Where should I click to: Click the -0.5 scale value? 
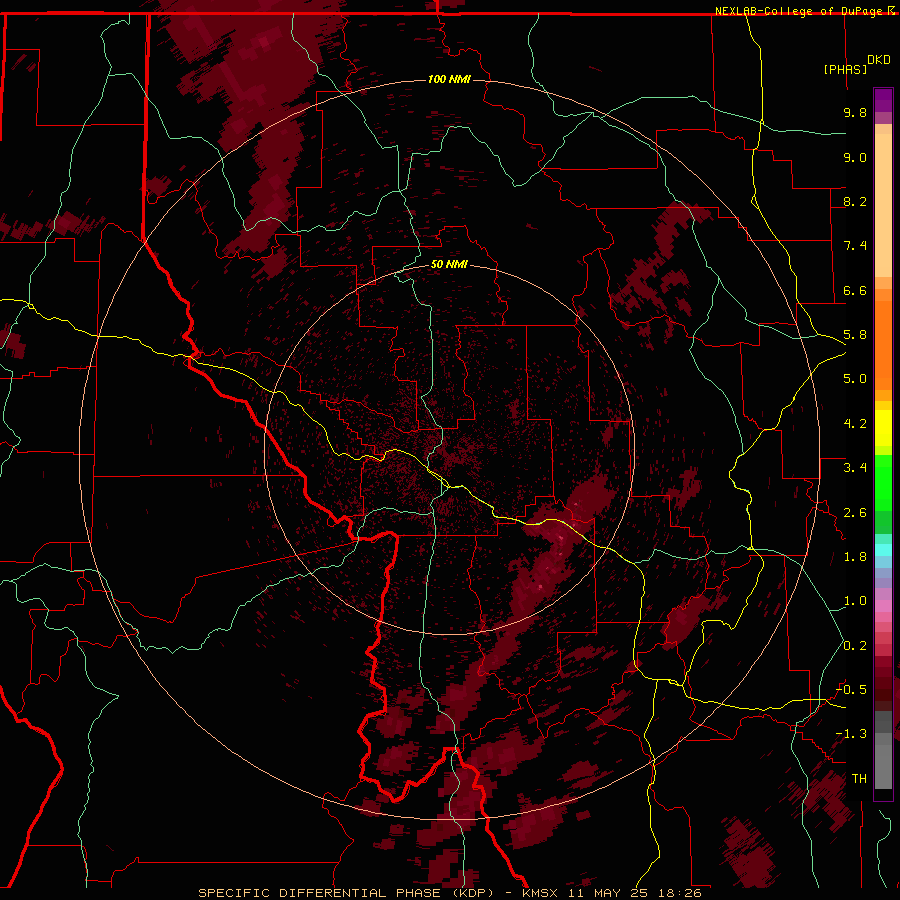tap(851, 690)
